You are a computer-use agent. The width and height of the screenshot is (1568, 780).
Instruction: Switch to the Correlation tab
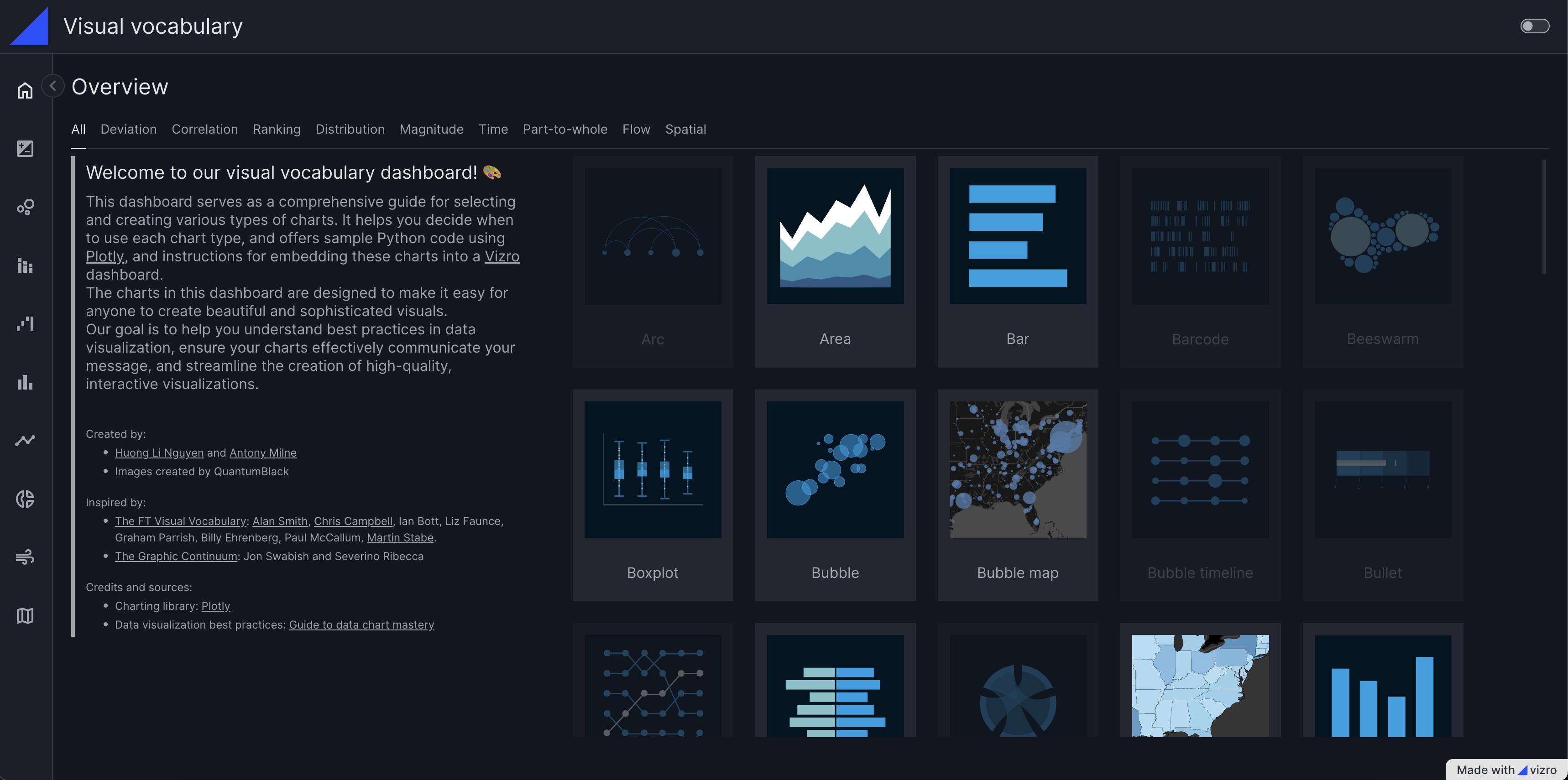click(x=204, y=129)
